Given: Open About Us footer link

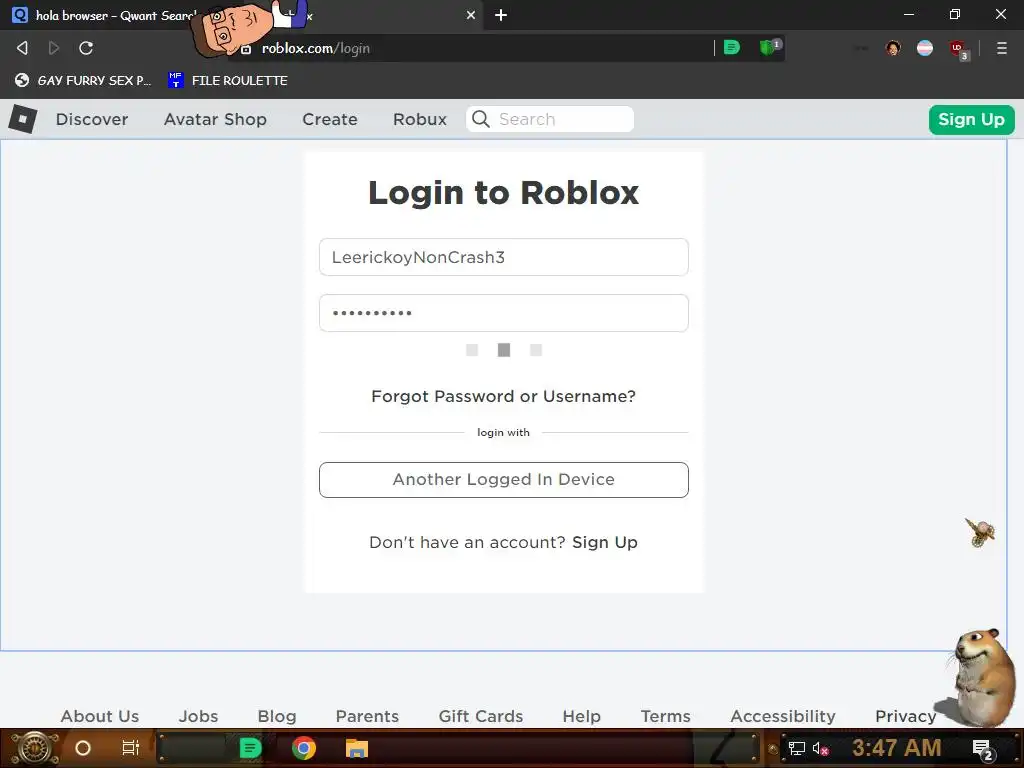Looking at the screenshot, I should click(100, 716).
